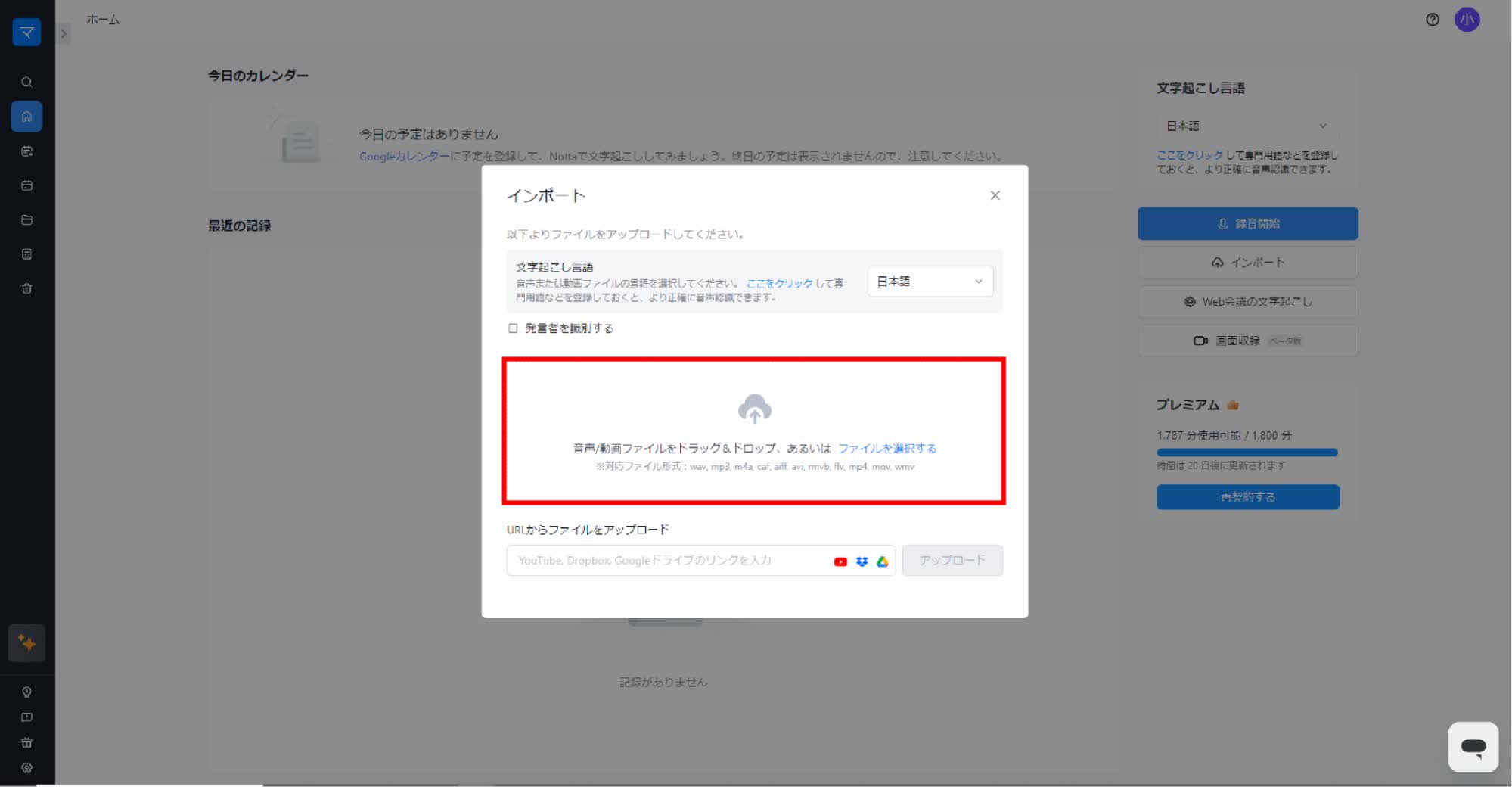Open the 日本語 language dropdown in the dialog
The image size is (1512, 787).
(x=930, y=282)
